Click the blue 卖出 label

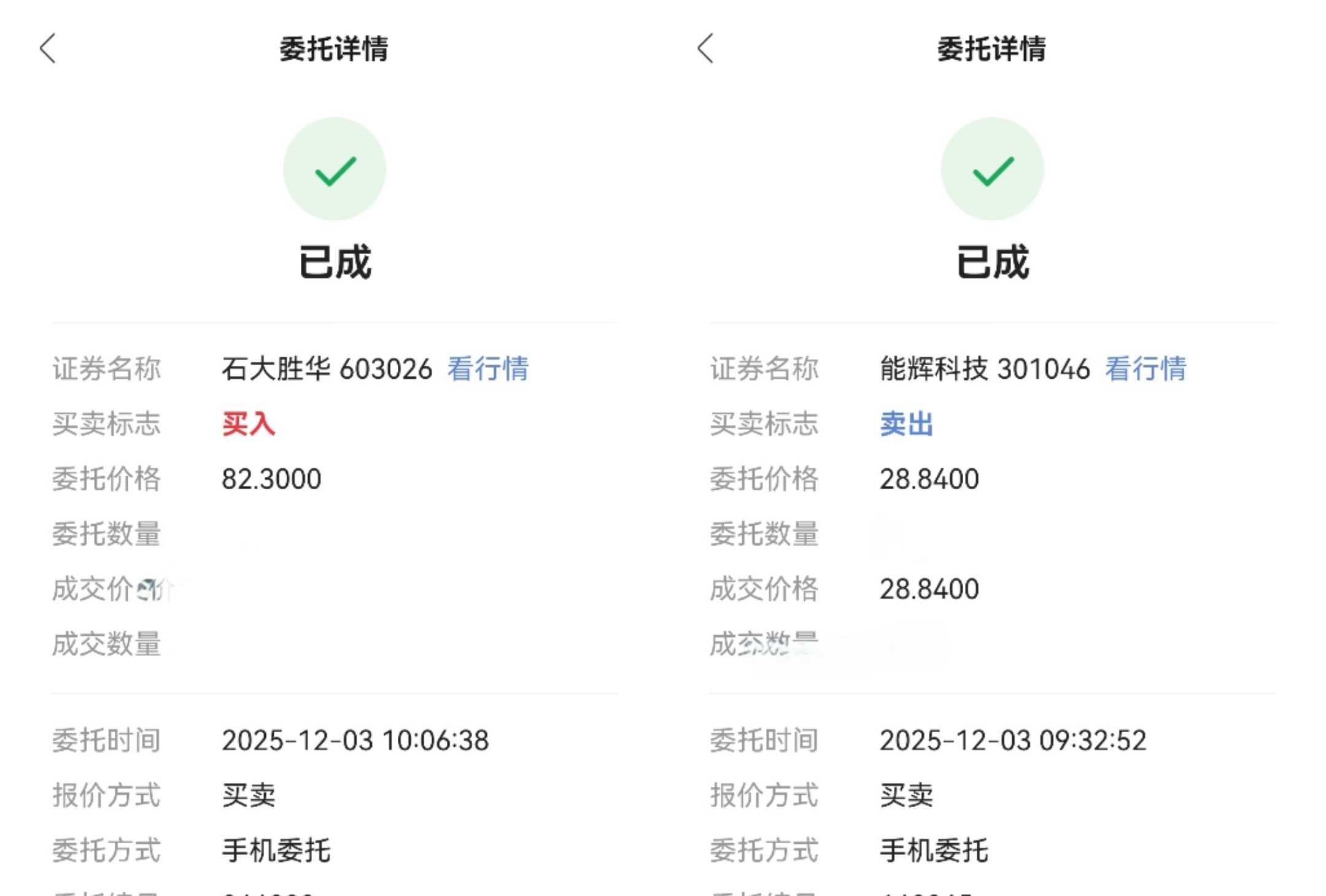(906, 424)
